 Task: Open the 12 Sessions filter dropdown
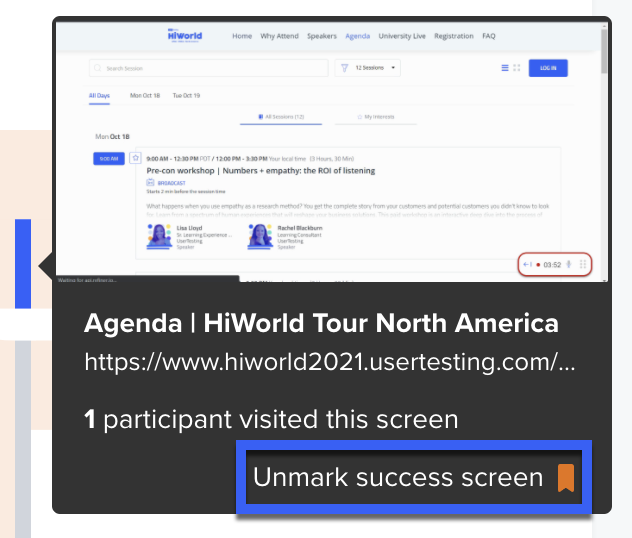(368, 68)
